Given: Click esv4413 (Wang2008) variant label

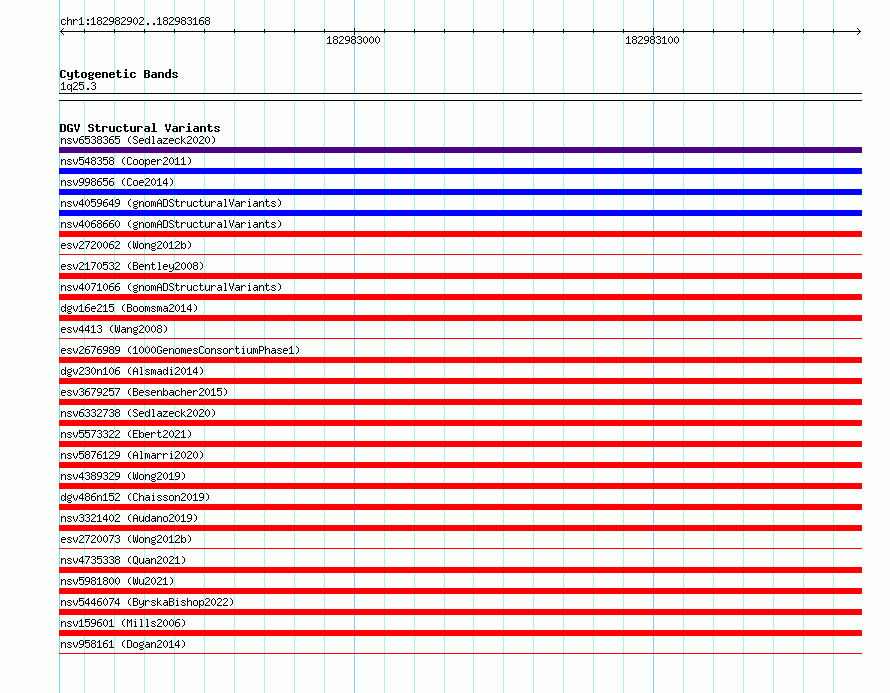Looking at the screenshot, I should click(114, 329).
